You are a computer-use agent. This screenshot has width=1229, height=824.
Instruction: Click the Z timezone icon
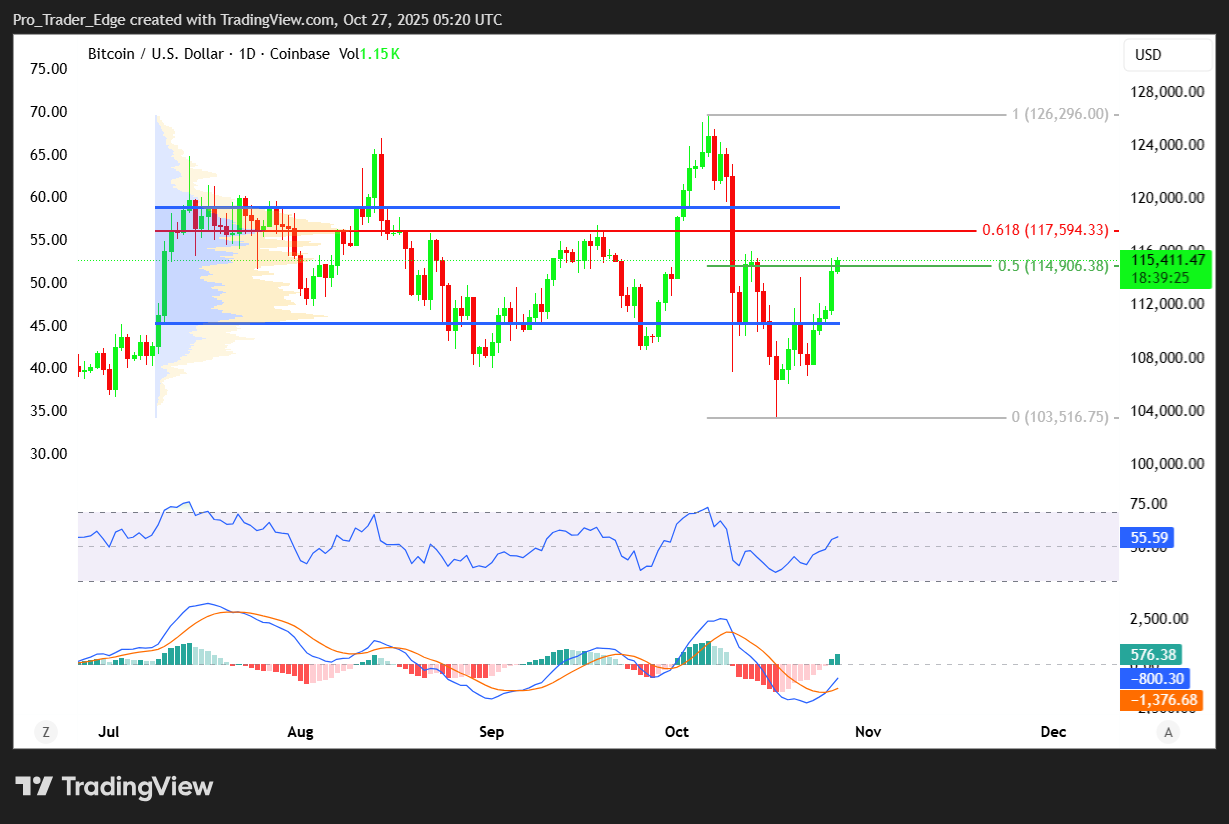click(x=45, y=732)
